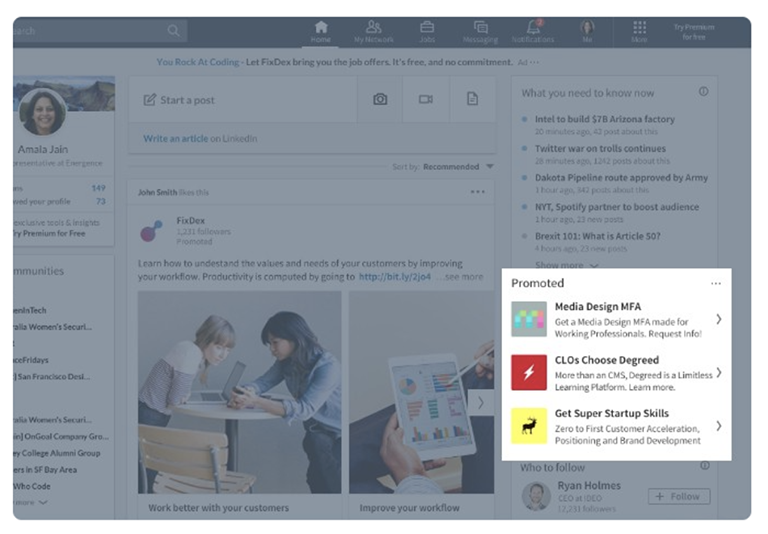This screenshot has height=534, width=768.
Task: Open the CLOs Choose Degreed ad title
Action: [606, 360]
